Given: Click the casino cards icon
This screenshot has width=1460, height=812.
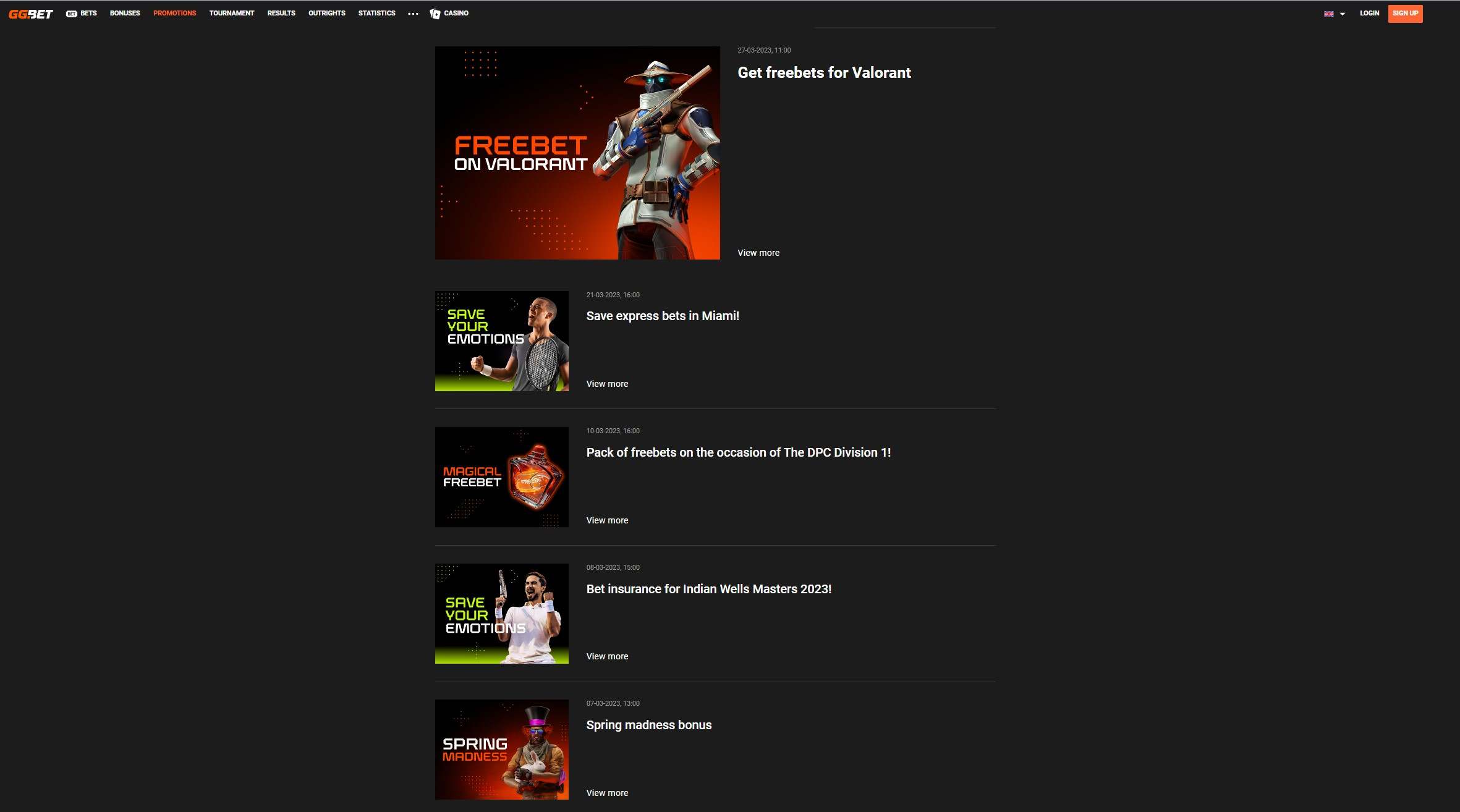Looking at the screenshot, I should coord(435,14).
